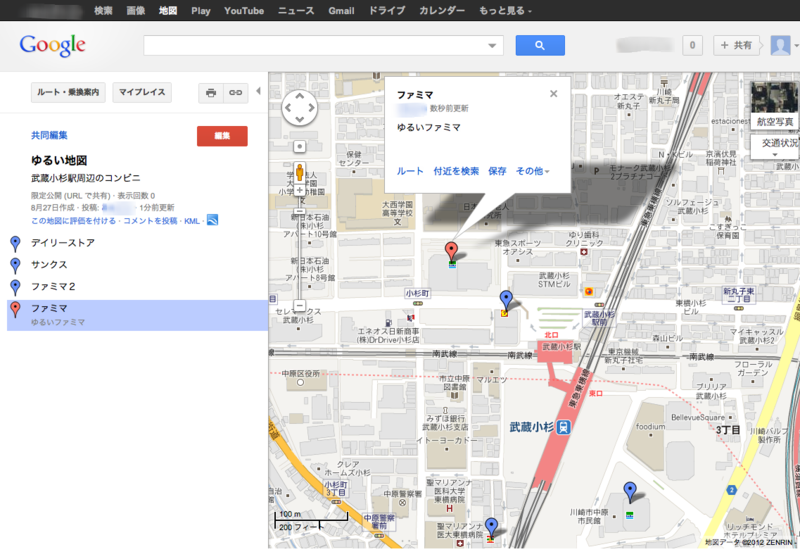The width and height of the screenshot is (800, 559).
Task: Open カレンダー in the top navigation bar
Action: 442,10
